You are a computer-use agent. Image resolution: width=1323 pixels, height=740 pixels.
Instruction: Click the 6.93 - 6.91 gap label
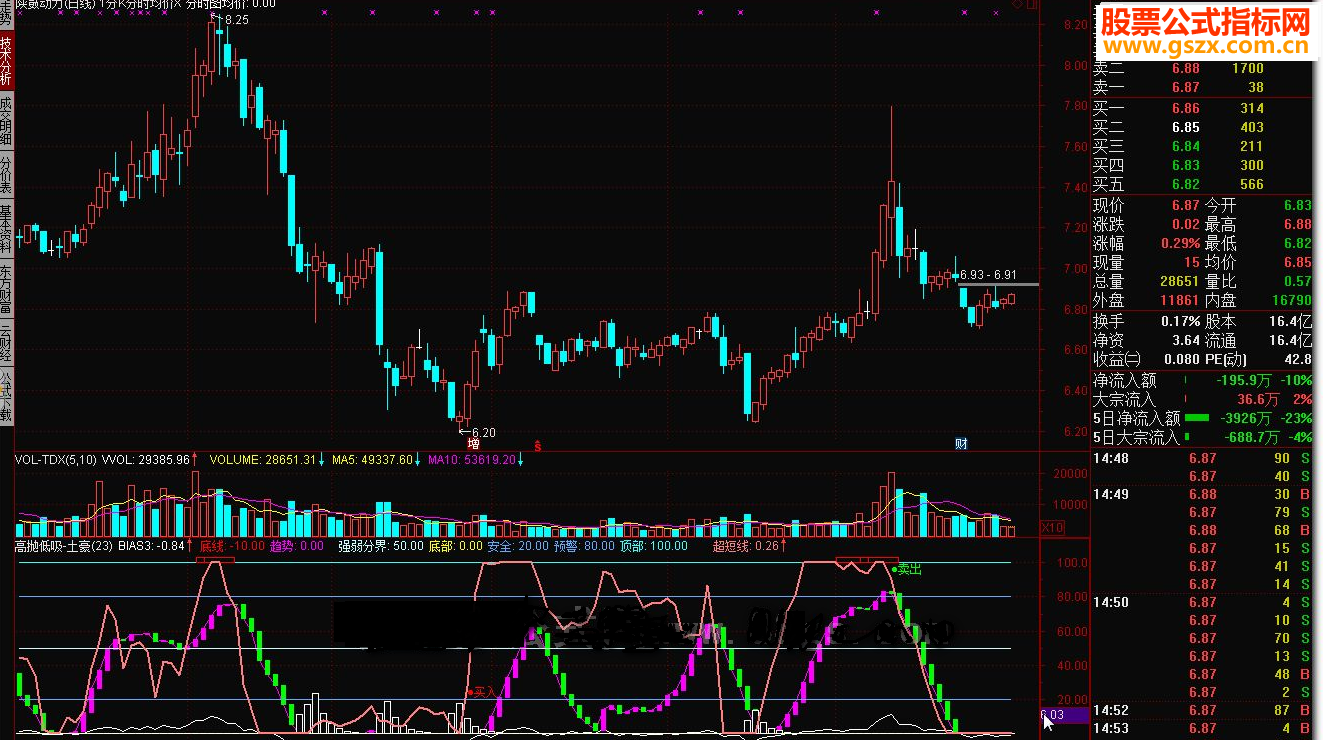click(x=989, y=274)
